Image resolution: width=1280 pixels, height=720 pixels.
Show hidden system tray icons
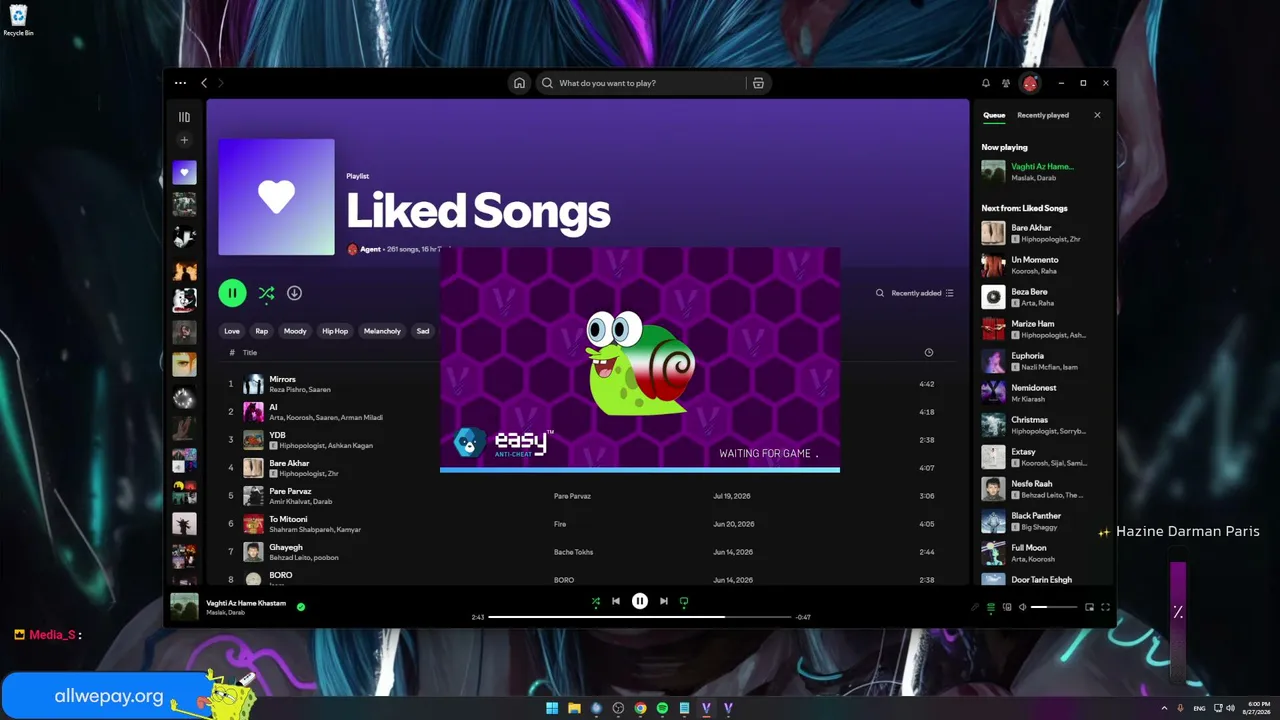tap(1165, 708)
